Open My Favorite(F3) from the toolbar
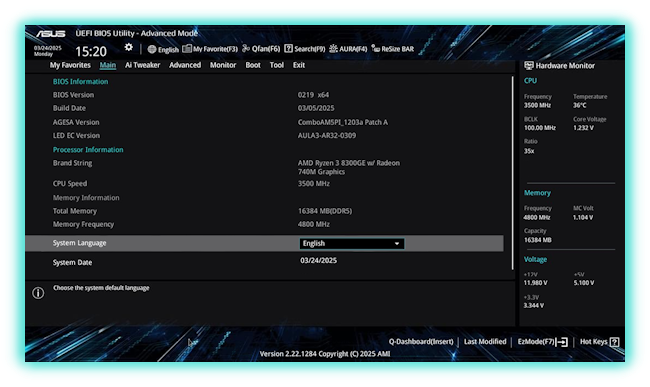The height and width of the screenshot is (387, 650). 210,49
